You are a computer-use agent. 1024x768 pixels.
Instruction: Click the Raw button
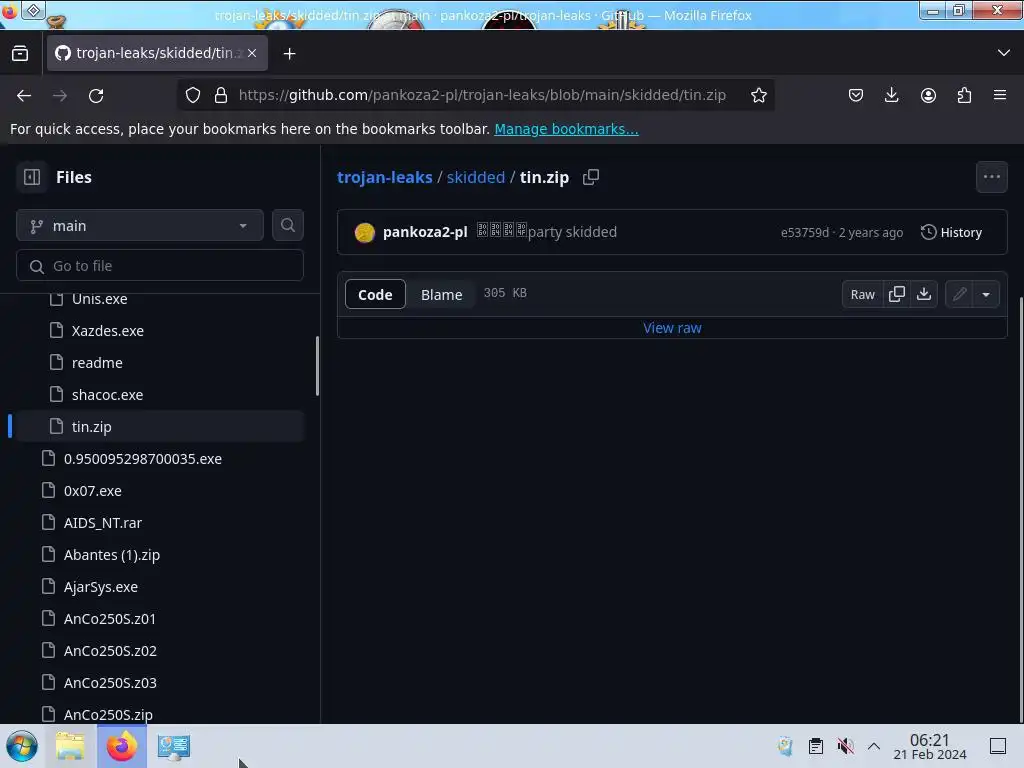(x=862, y=294)
